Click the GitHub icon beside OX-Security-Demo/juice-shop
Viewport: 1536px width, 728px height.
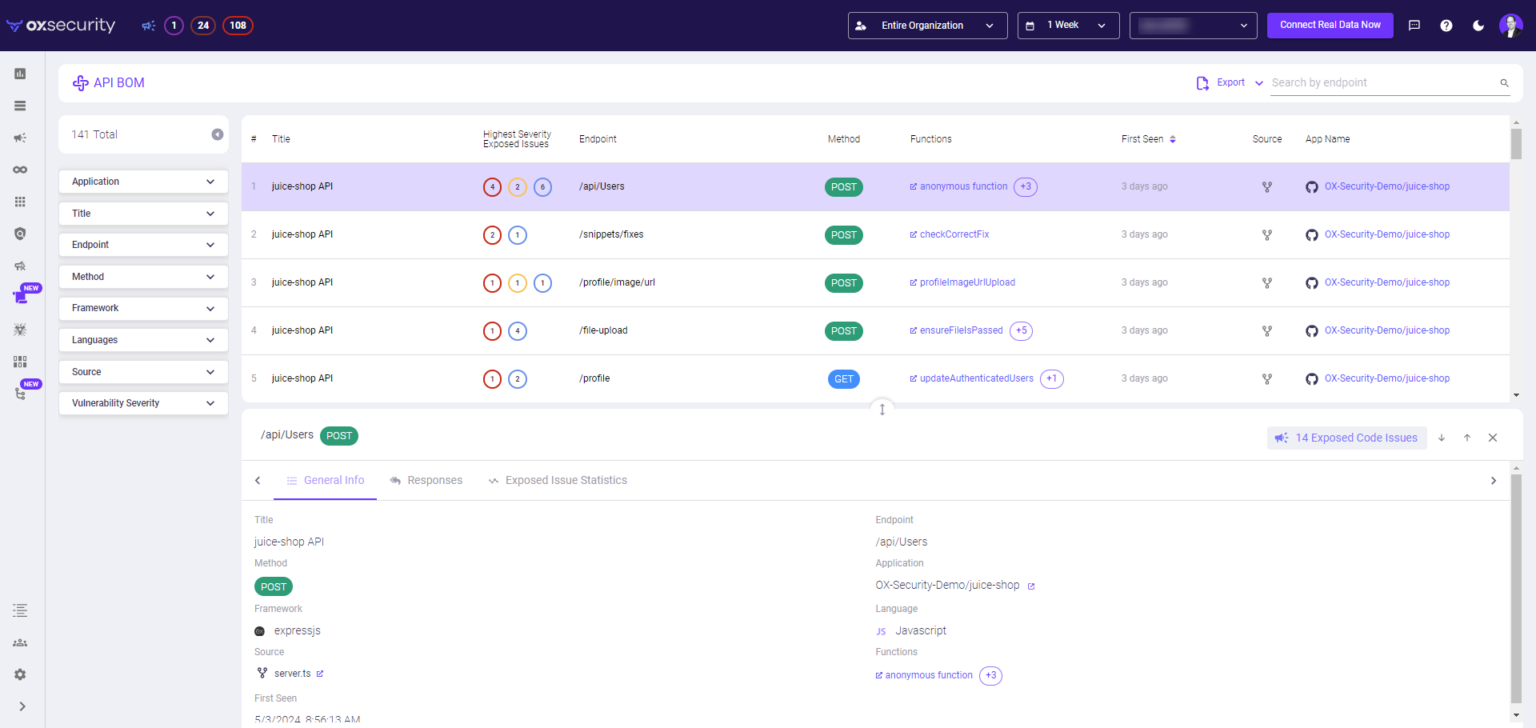1311,186
